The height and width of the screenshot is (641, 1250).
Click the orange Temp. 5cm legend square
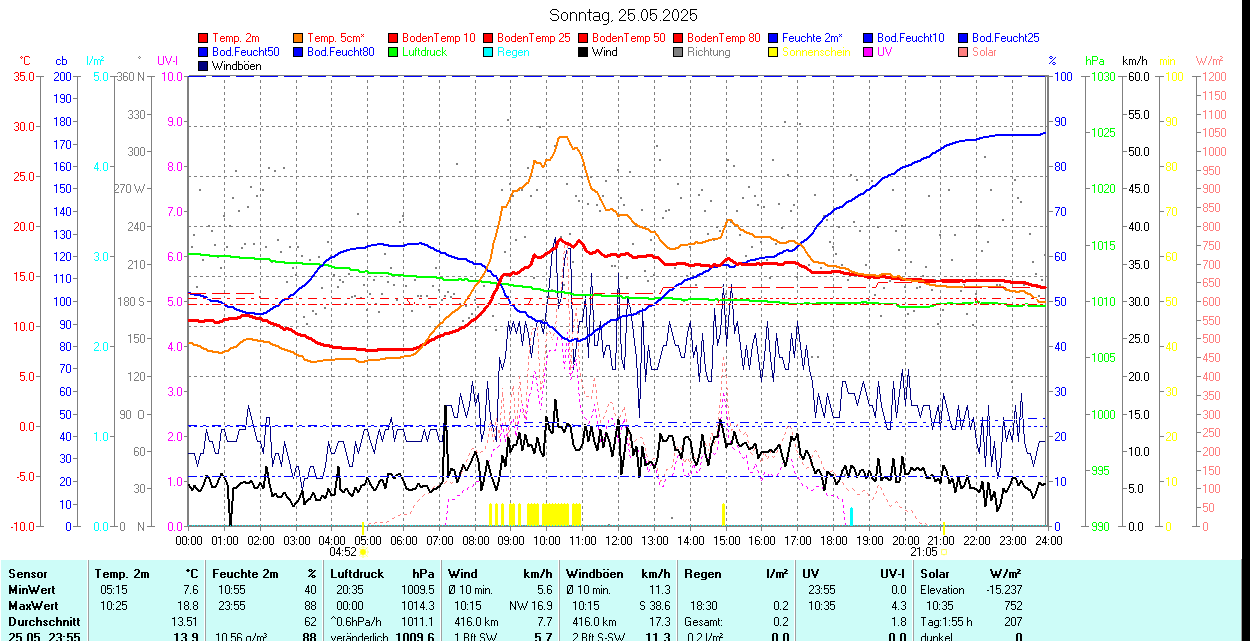(299, 38)
